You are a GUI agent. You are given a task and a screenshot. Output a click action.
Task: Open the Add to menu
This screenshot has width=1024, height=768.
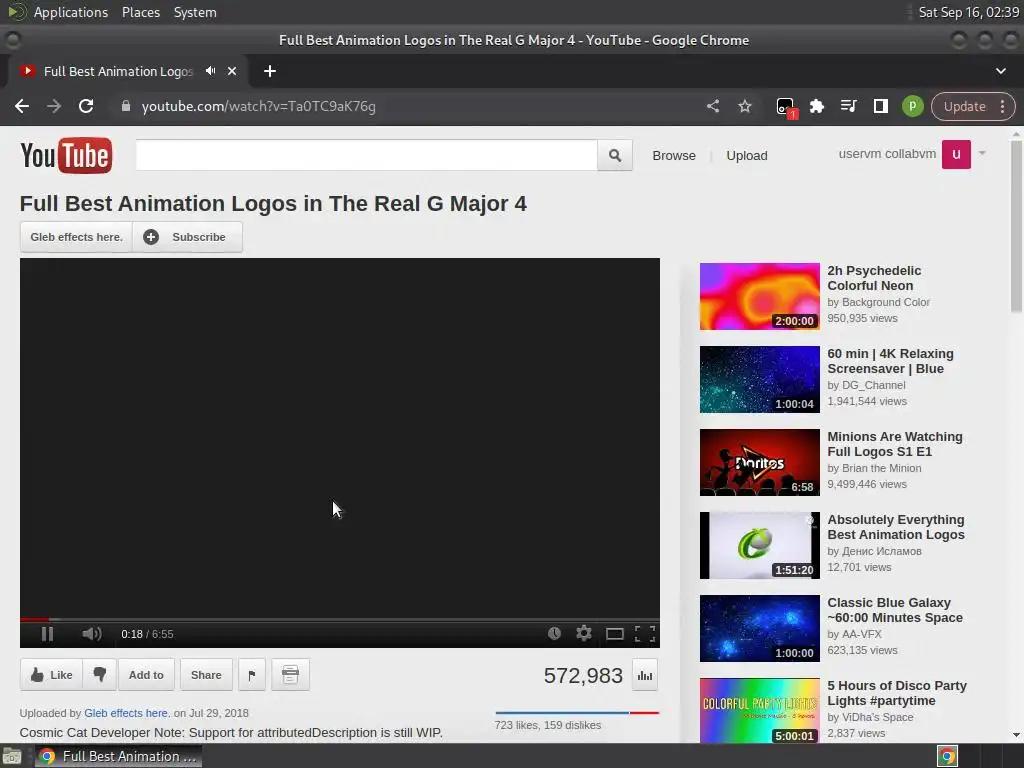coord(146,675)
